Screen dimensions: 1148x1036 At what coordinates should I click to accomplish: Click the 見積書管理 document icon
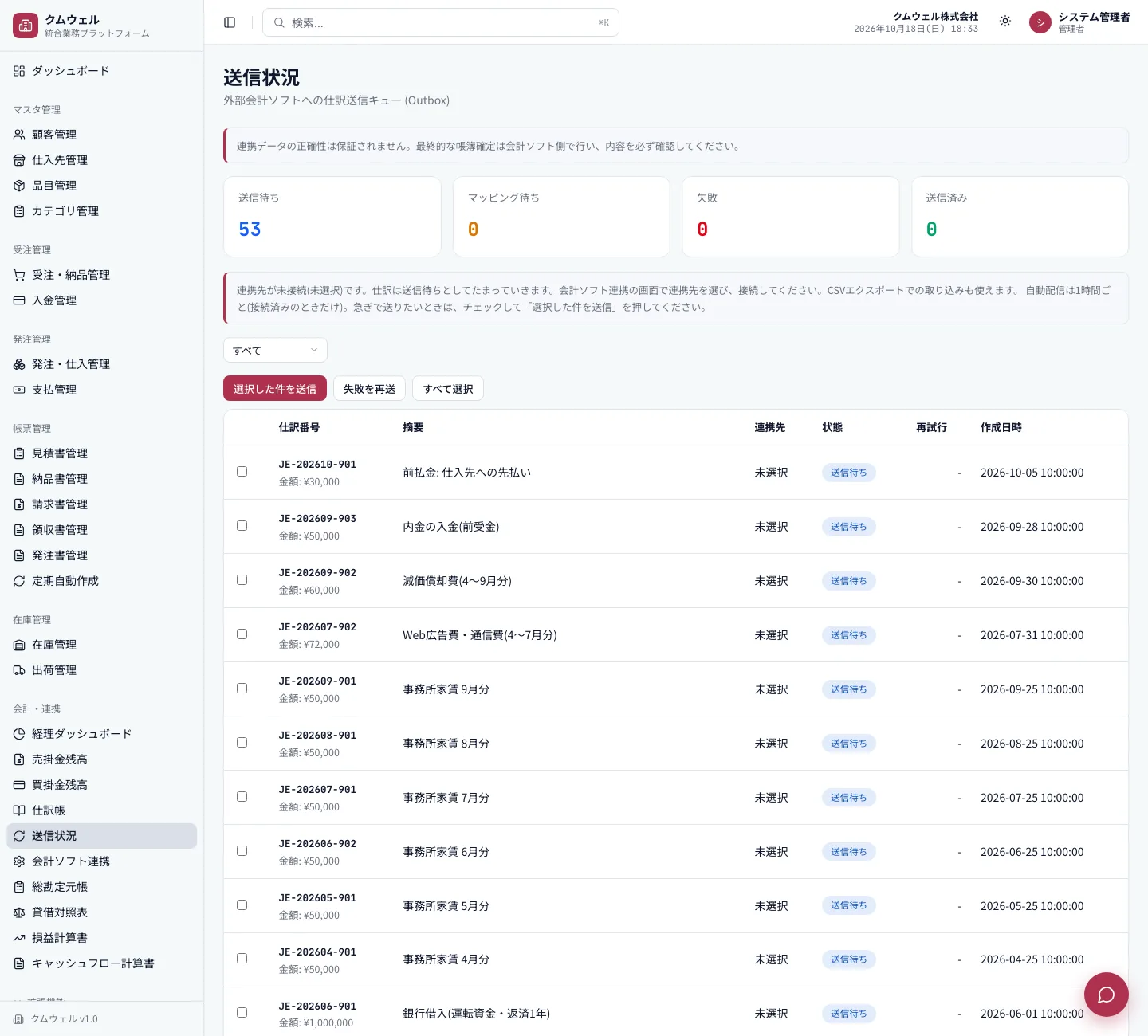click(19, 453)
